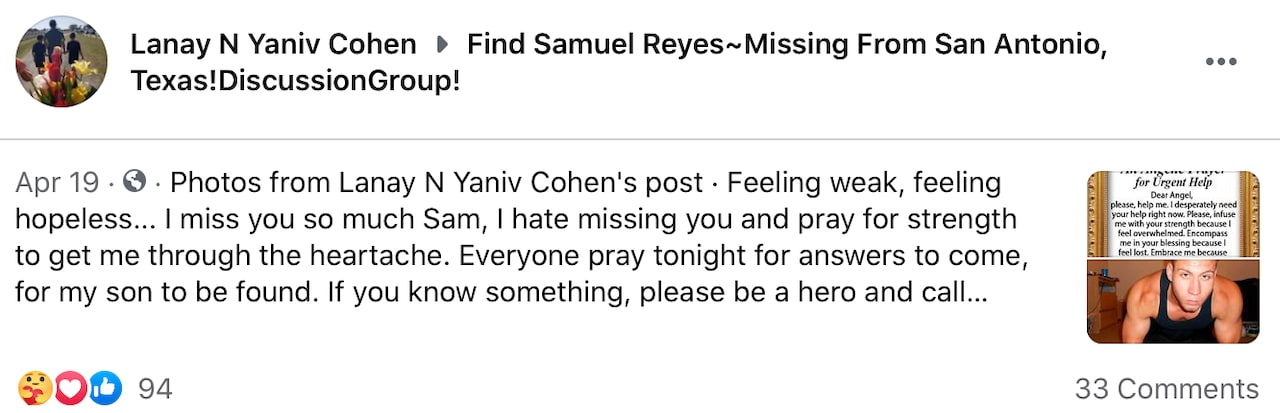Click the Apr 19 post timestamp

pyautogui.click(x=57, y=184)
